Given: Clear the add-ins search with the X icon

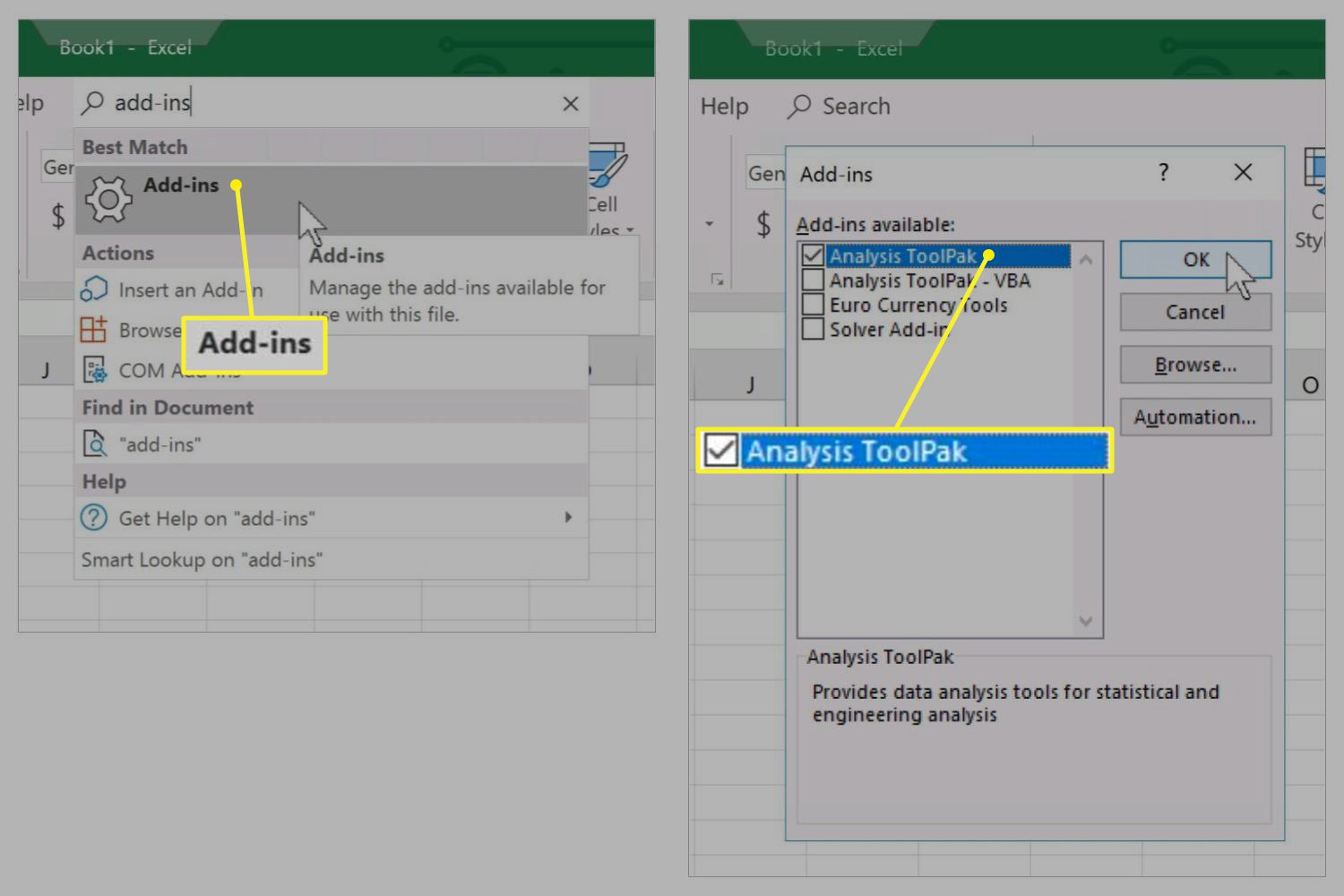Looking at the screenshot, I should pyautogui.click(x=571, y=104).
